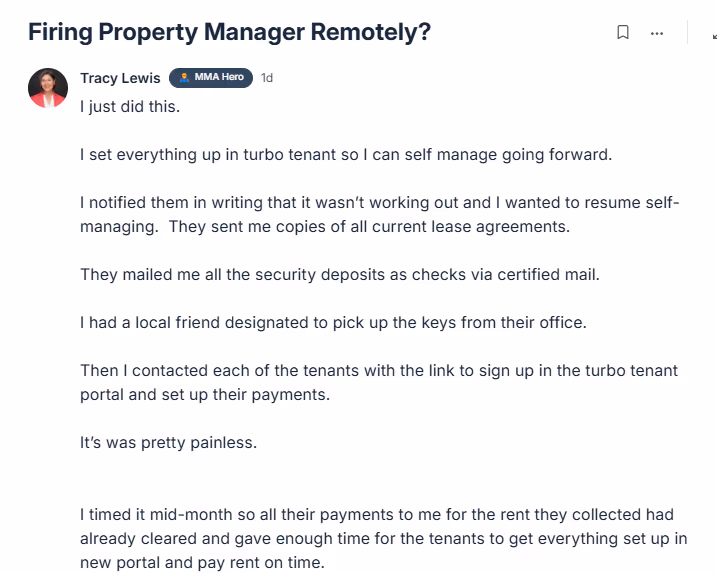Click the paragraph starting 'I timed it mid-month'

[x=384, y=539]
